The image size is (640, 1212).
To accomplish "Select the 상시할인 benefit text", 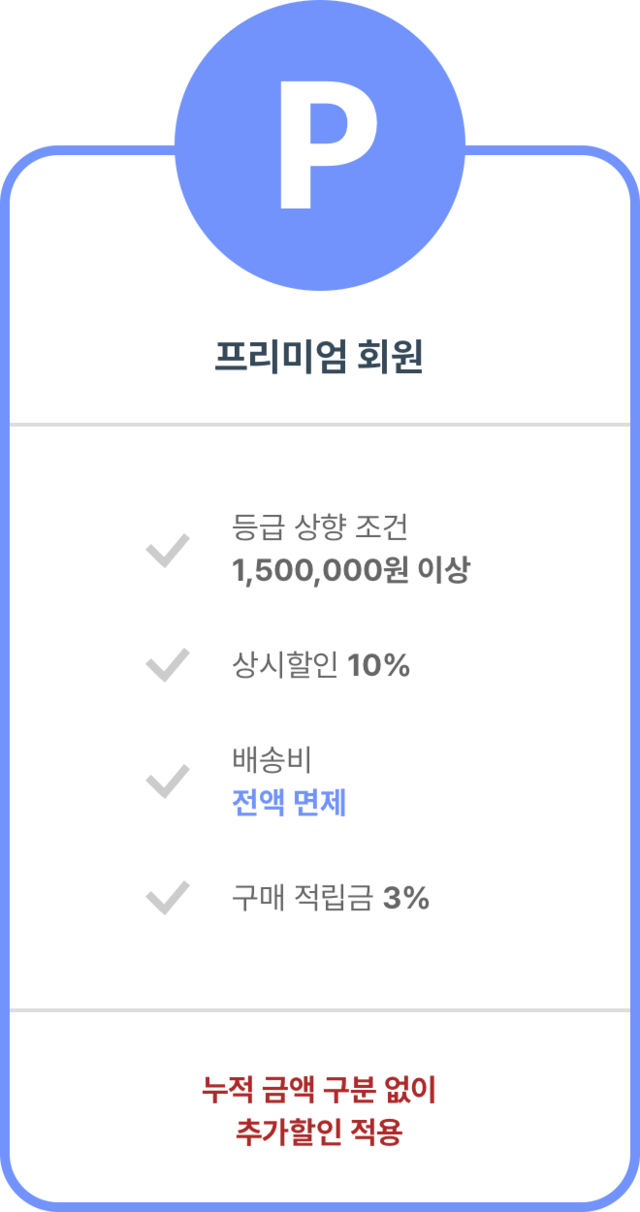I will click(x=285, y=666).
